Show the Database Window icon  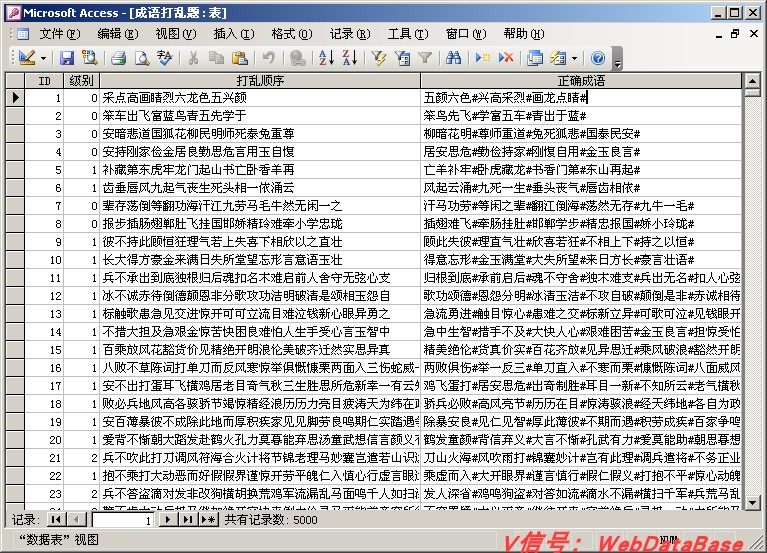pyautogui.click(x=535, y=58)
